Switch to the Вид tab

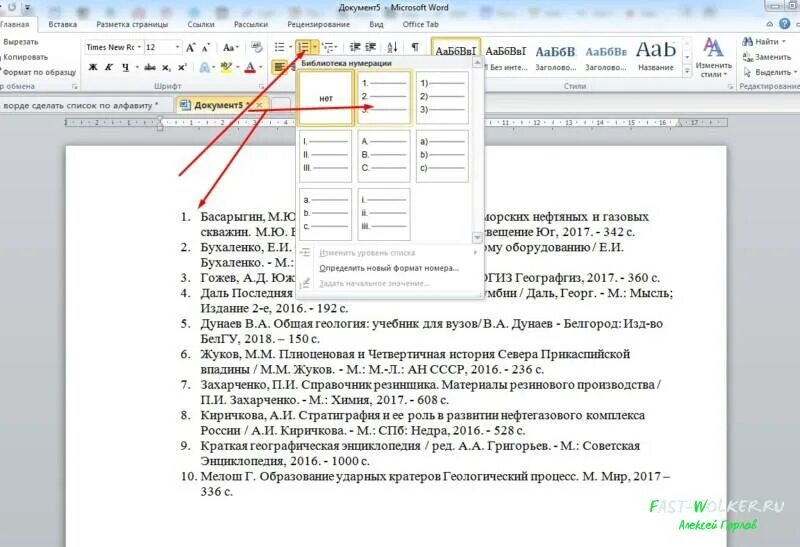pyautogui.click(x=377, y=24)
